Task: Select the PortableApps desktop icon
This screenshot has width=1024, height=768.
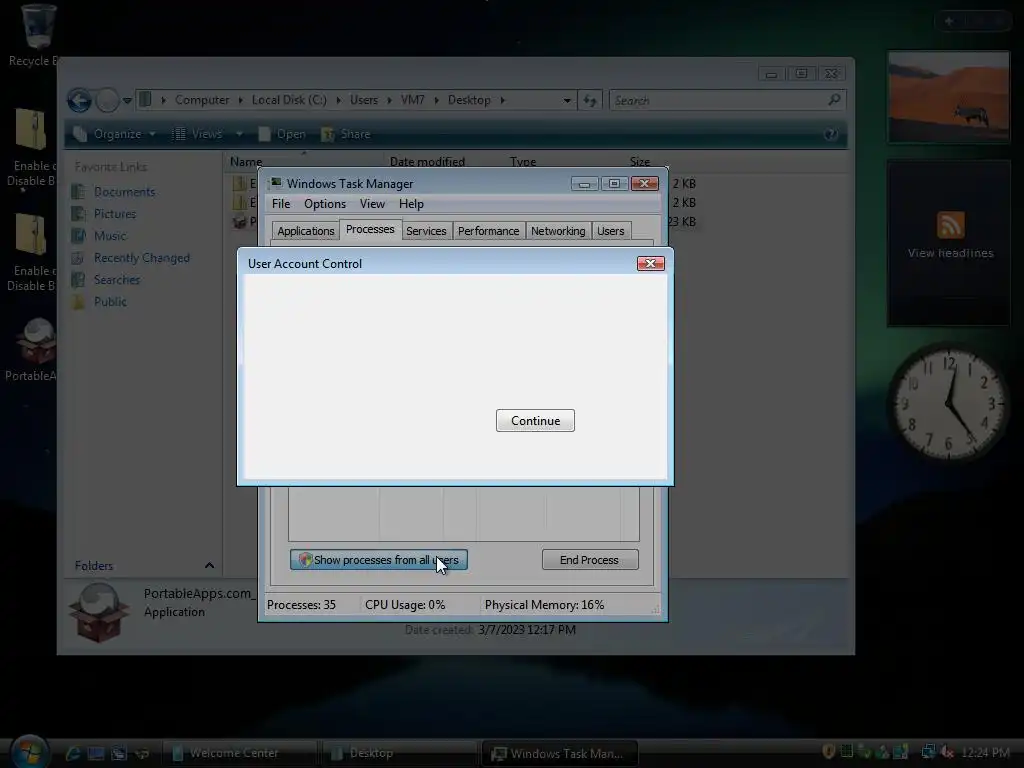Action: point(31,349)
